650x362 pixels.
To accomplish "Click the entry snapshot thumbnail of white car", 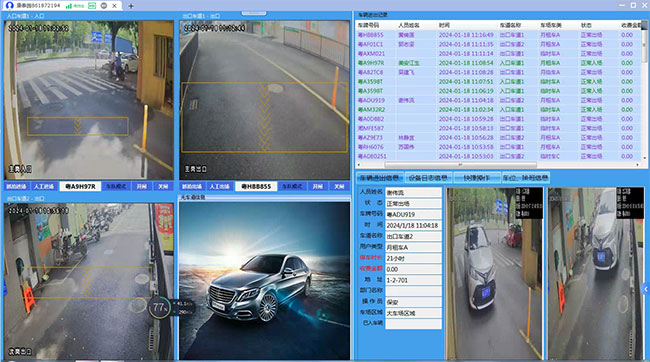I will (494, 273).
